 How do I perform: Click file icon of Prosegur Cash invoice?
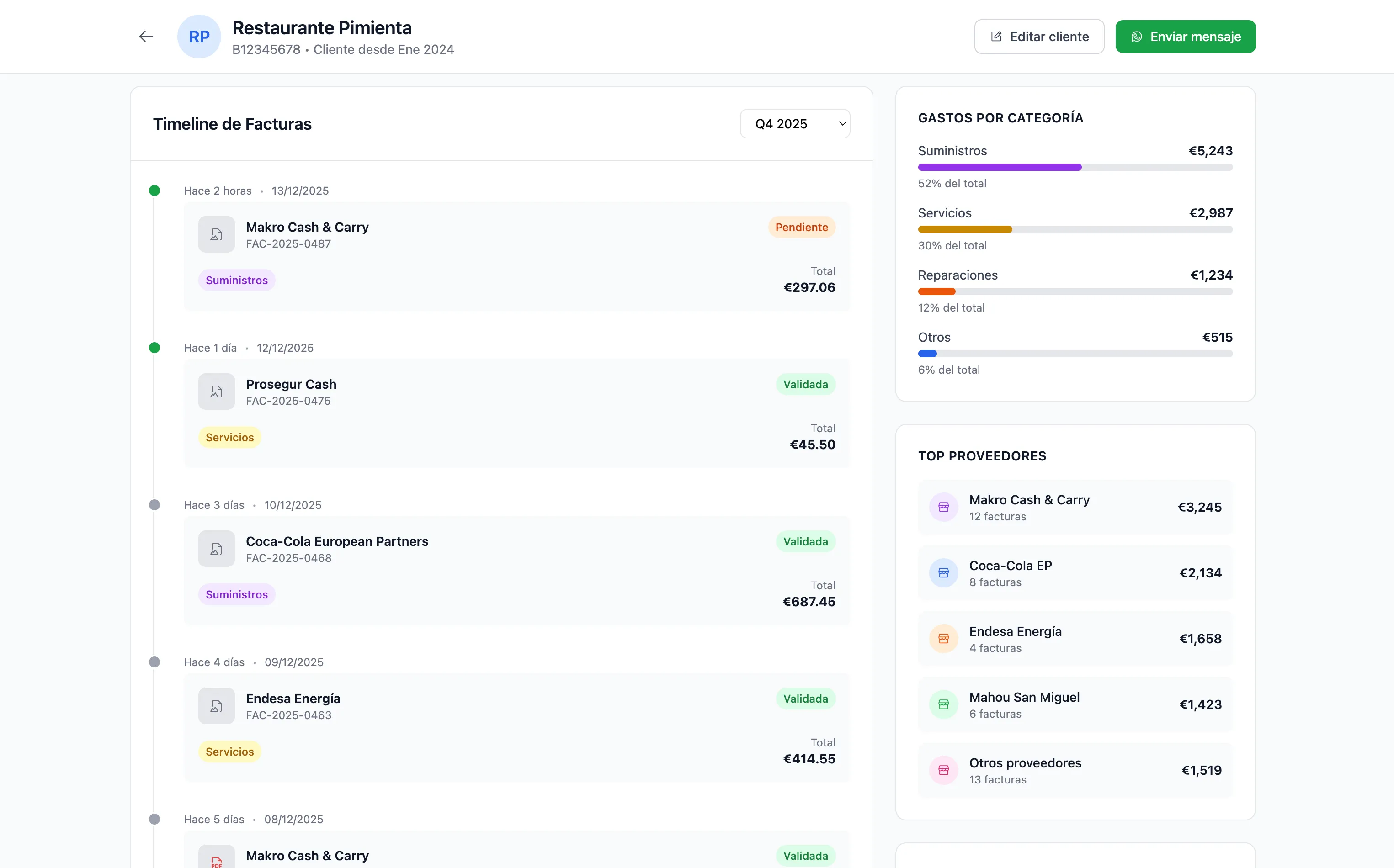click(x=216, y=392)
